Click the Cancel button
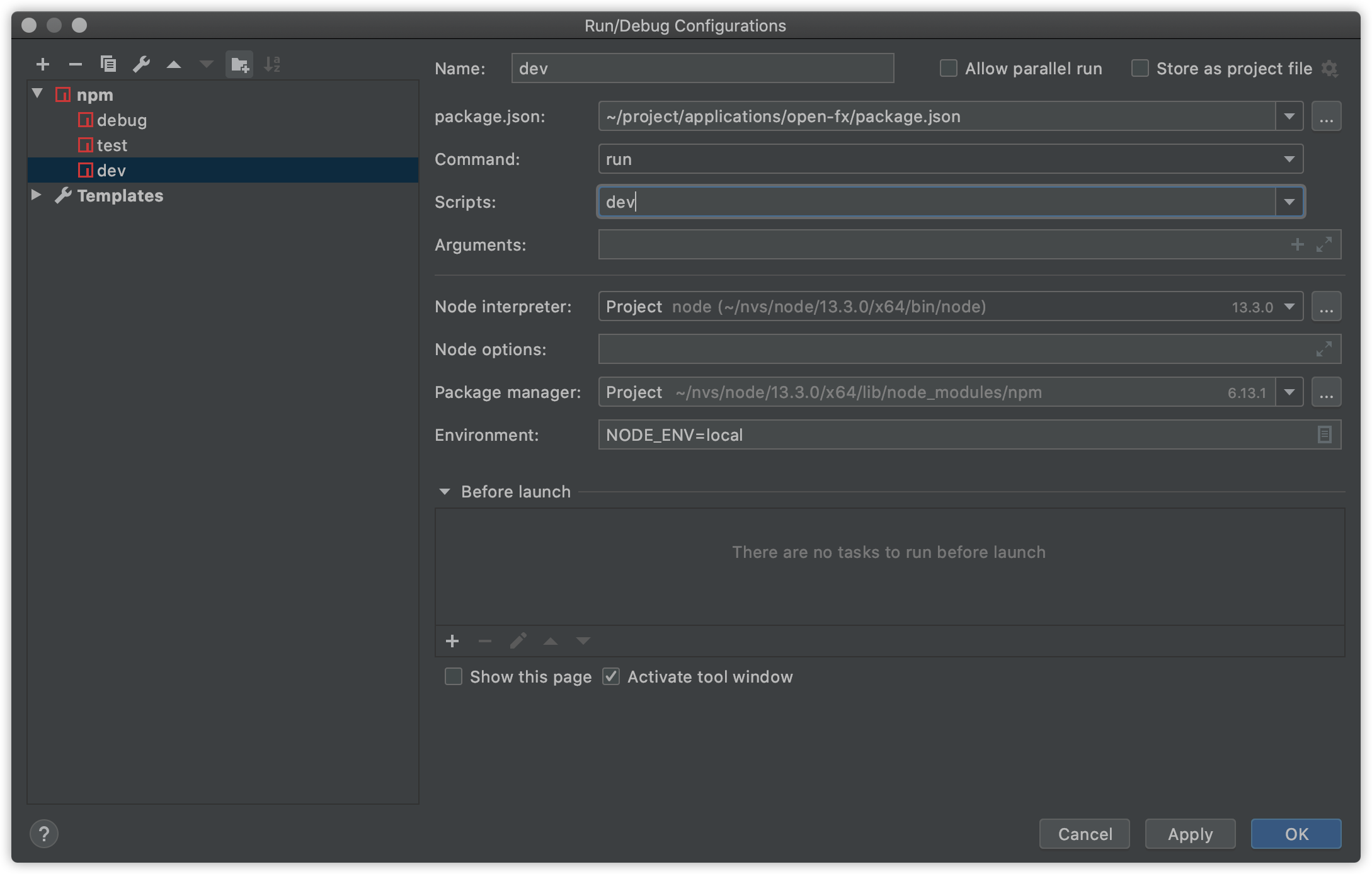 point(1085,834)
